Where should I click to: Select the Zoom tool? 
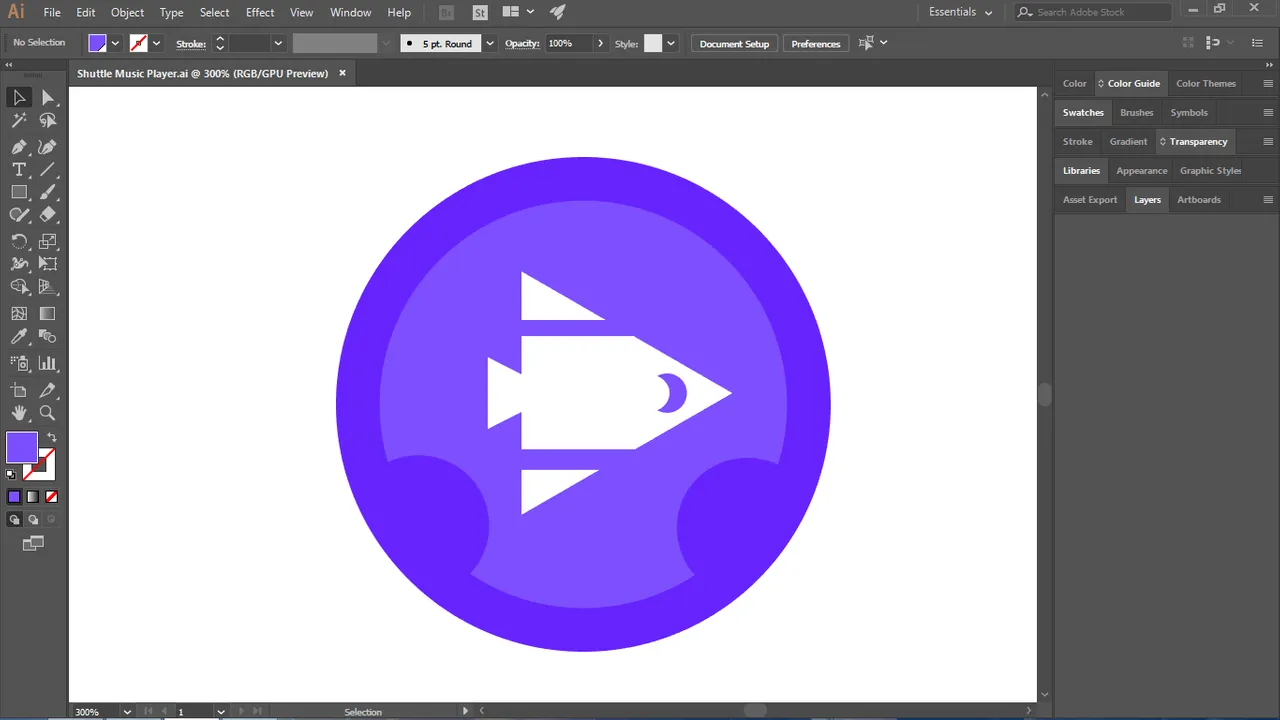click(x=47, y=413)
